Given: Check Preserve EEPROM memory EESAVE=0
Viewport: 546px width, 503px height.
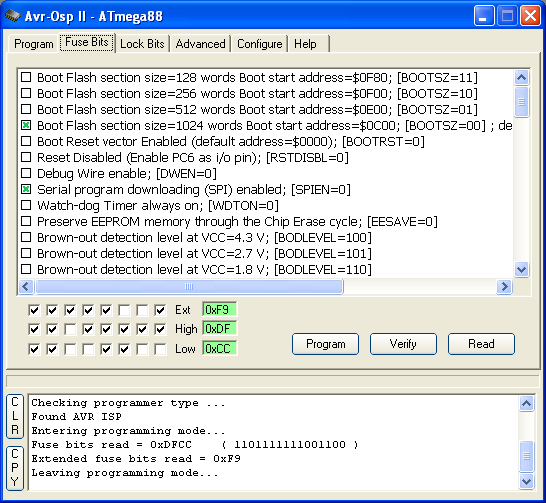Looking at the screenshot, I should click(26, 221).
